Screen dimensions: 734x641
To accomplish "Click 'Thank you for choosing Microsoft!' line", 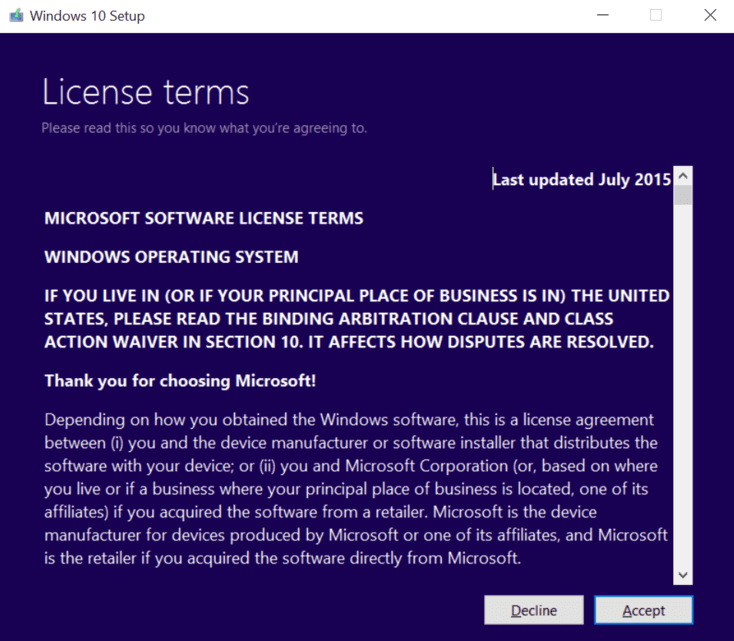I will click(180, 381).
